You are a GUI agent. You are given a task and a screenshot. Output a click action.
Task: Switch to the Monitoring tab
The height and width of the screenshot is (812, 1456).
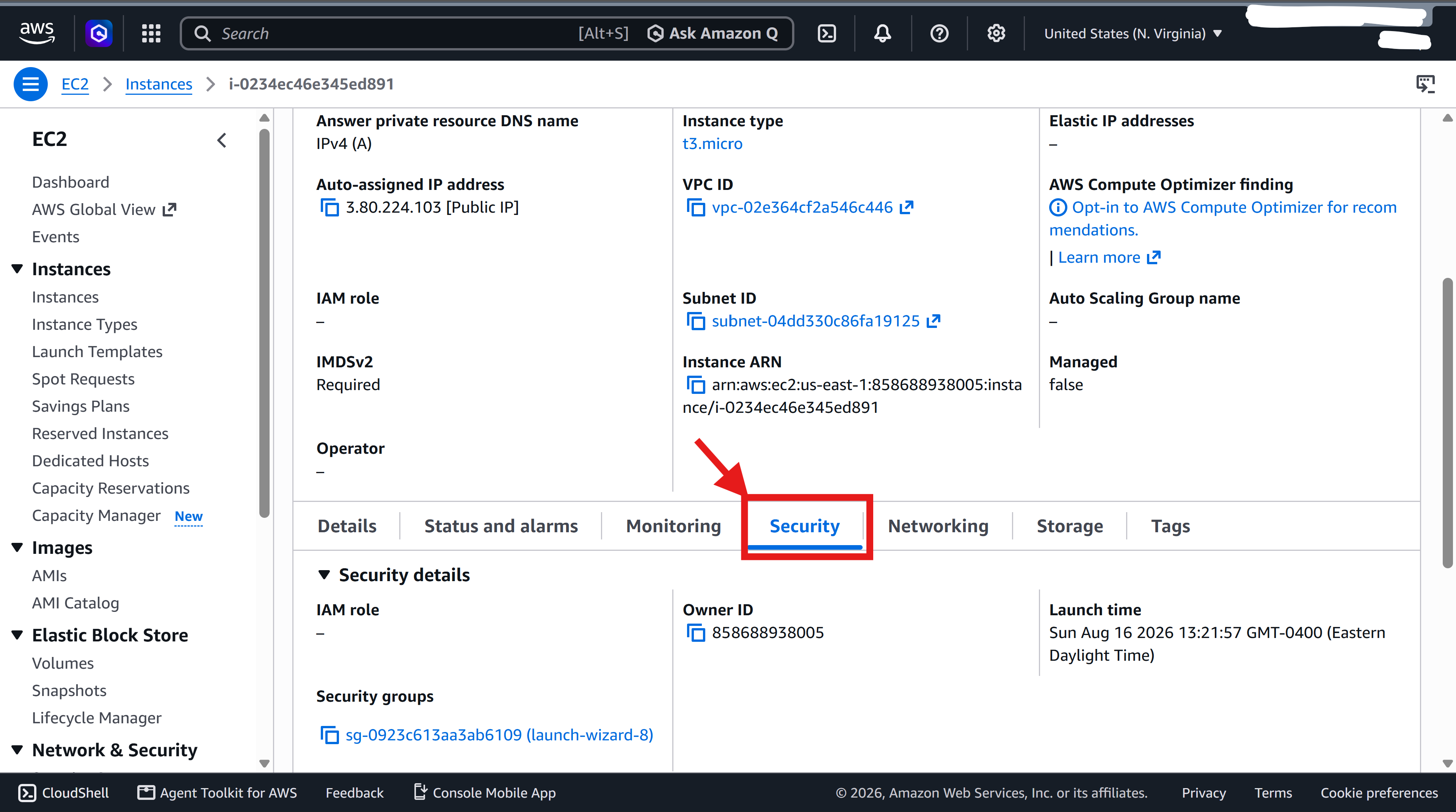point(673,526)
